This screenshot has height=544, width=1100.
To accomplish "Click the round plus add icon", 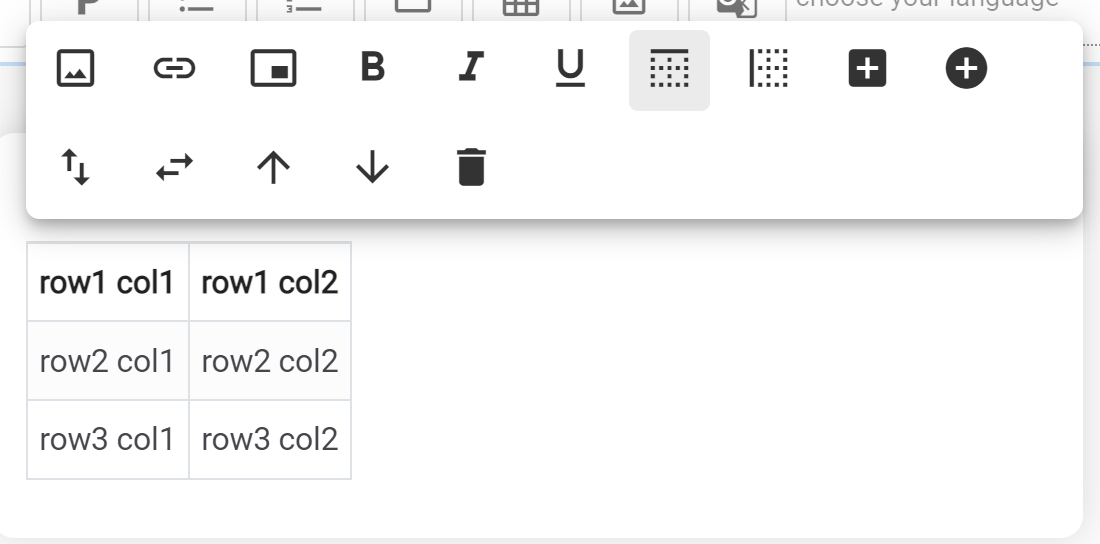I will pos(966,69).
